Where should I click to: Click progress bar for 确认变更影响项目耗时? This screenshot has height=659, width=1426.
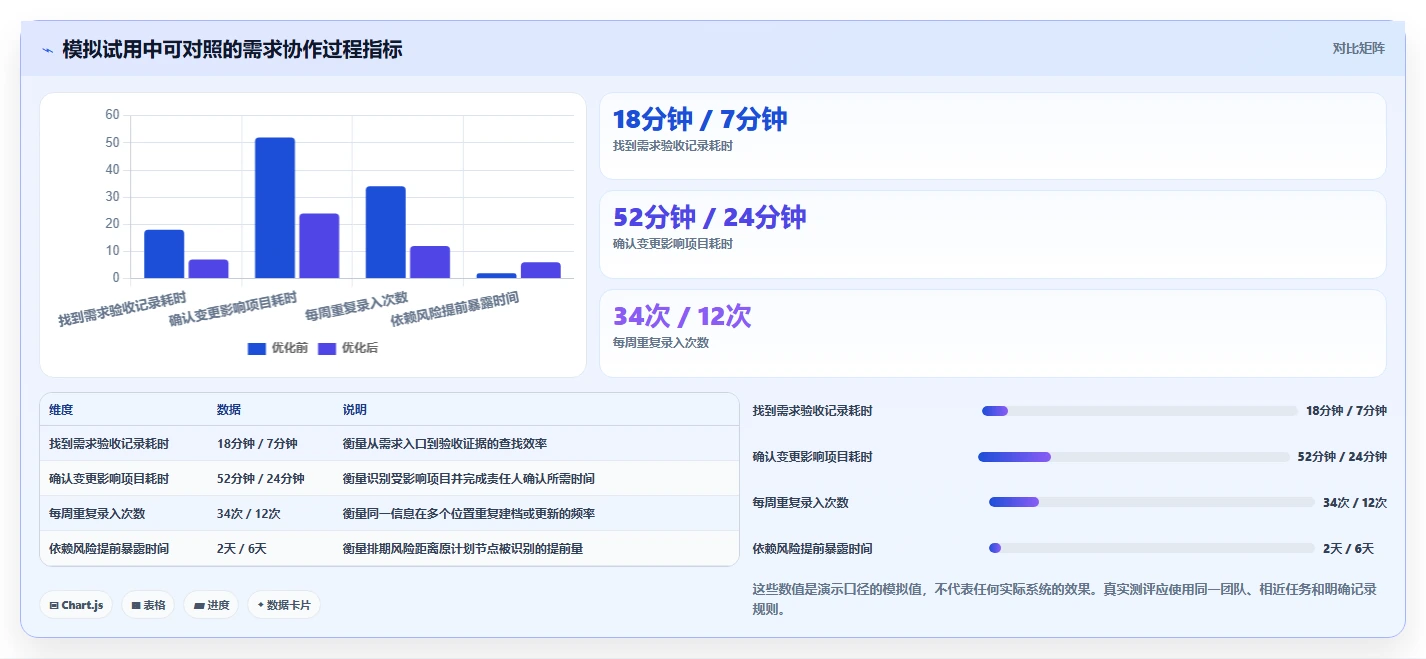[x=1134, y=457]
